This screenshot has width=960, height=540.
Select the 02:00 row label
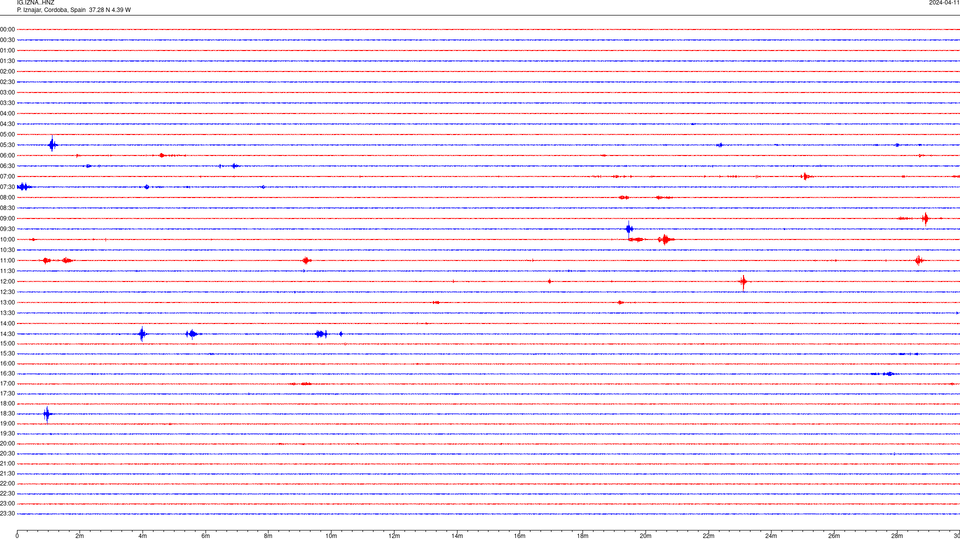coord(7,72)
